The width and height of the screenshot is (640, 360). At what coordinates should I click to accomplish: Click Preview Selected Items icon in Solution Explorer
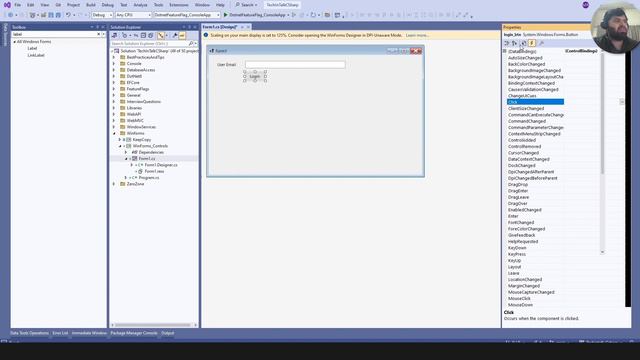182,36
